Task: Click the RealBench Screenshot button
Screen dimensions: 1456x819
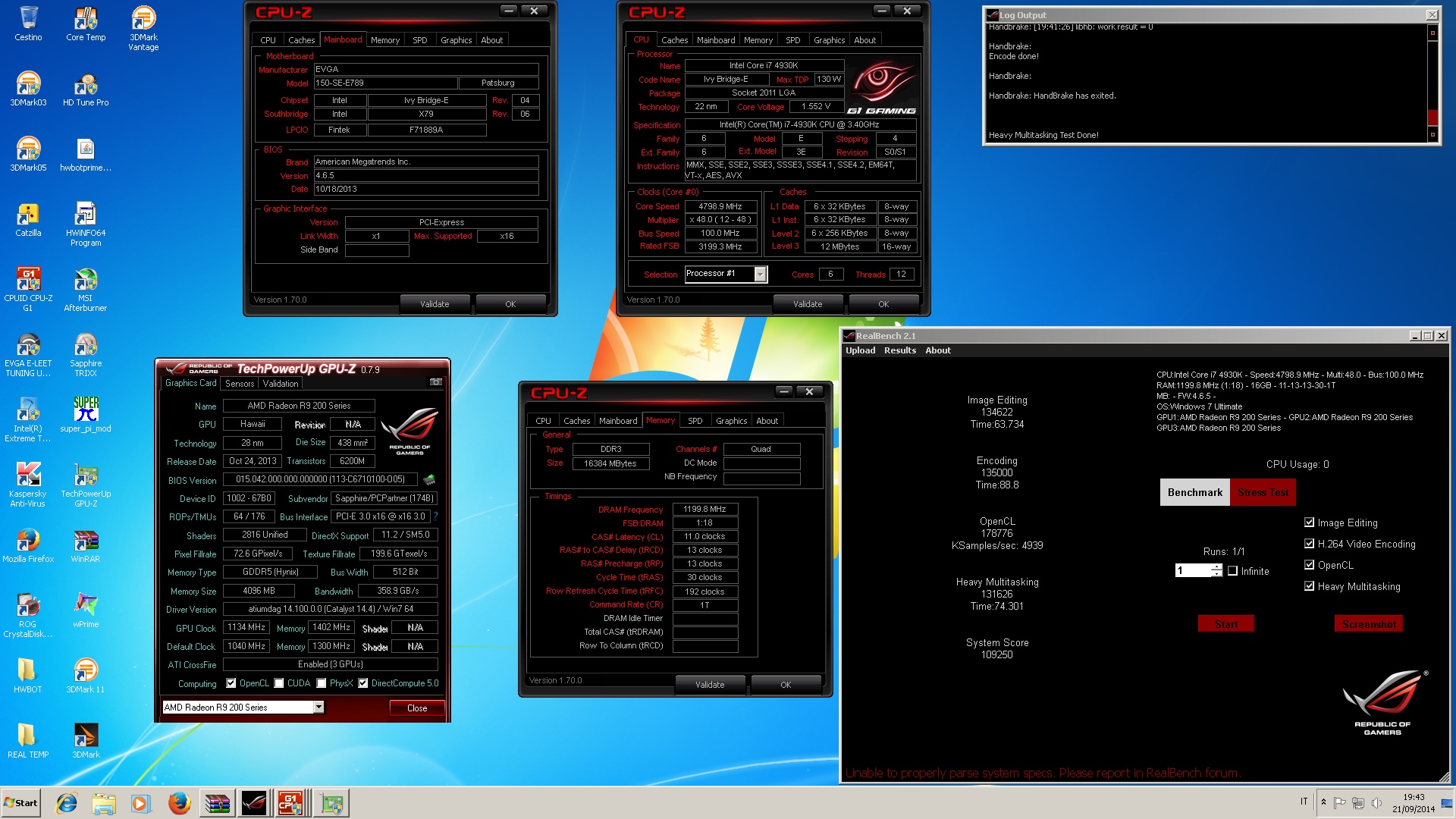Action: (1369, 624)
